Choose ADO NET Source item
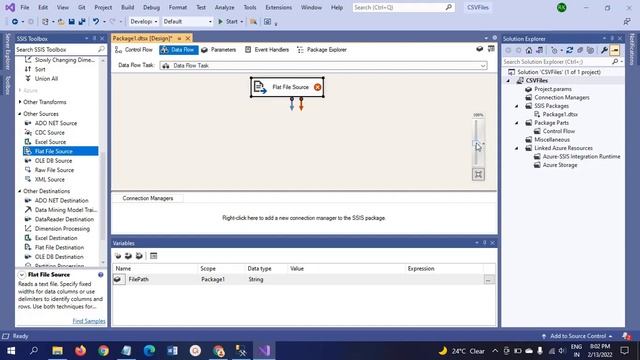Viewport: 640px width, 360px height. 56,123
